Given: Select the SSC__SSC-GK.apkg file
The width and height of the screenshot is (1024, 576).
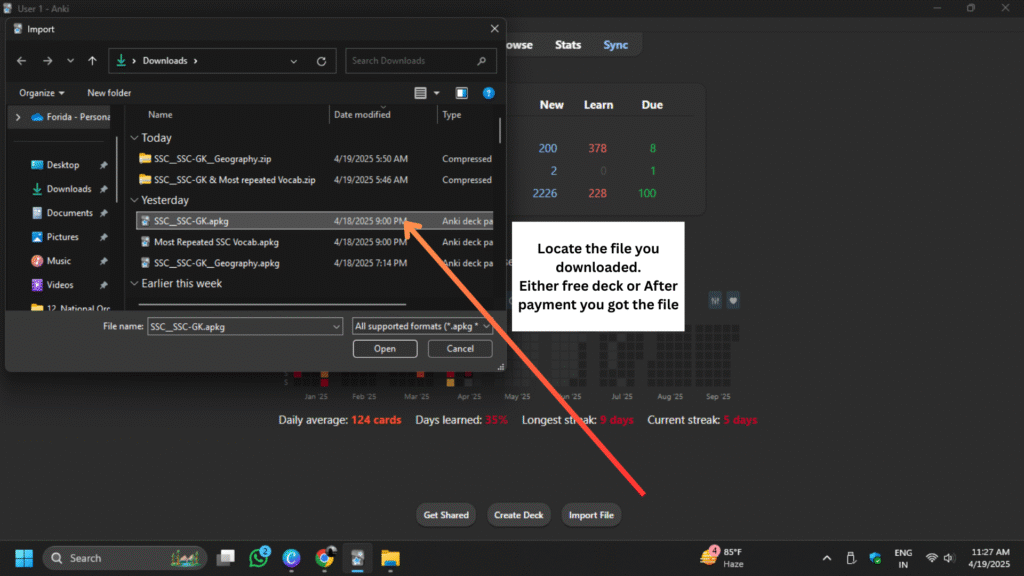Looking at the screenshot, I should tap(315, 221).
